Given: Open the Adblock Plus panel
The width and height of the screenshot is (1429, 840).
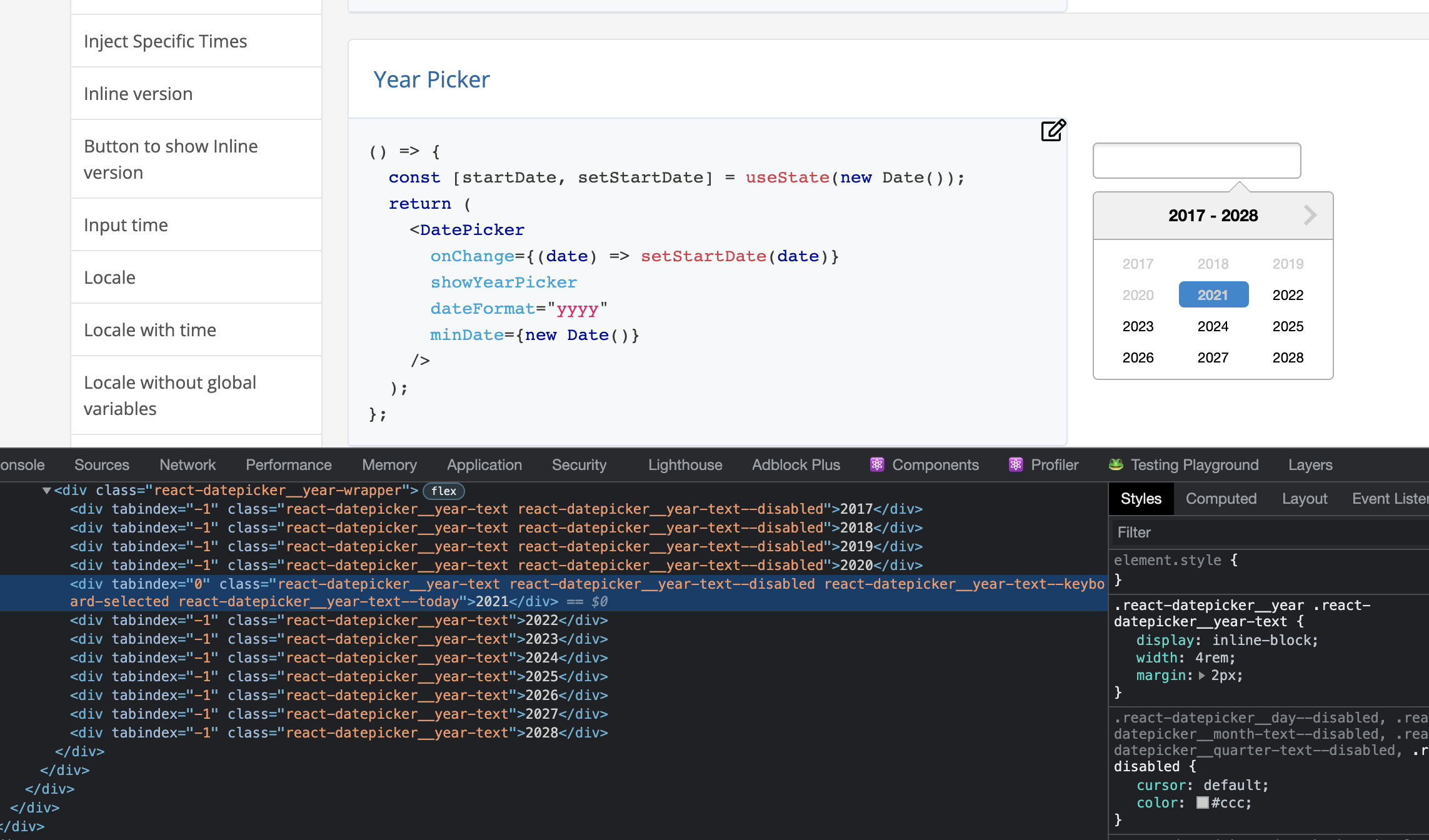Looking at the screenshot, I should pos(795,465).
